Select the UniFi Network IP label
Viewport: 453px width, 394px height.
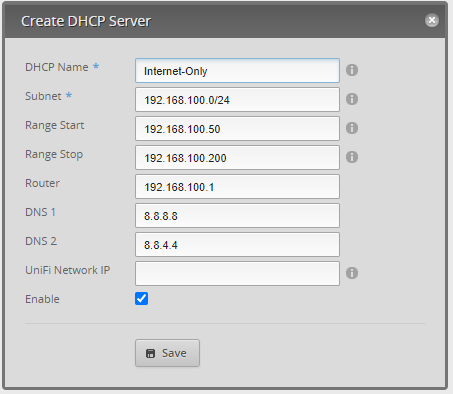[x=68, y=270]
